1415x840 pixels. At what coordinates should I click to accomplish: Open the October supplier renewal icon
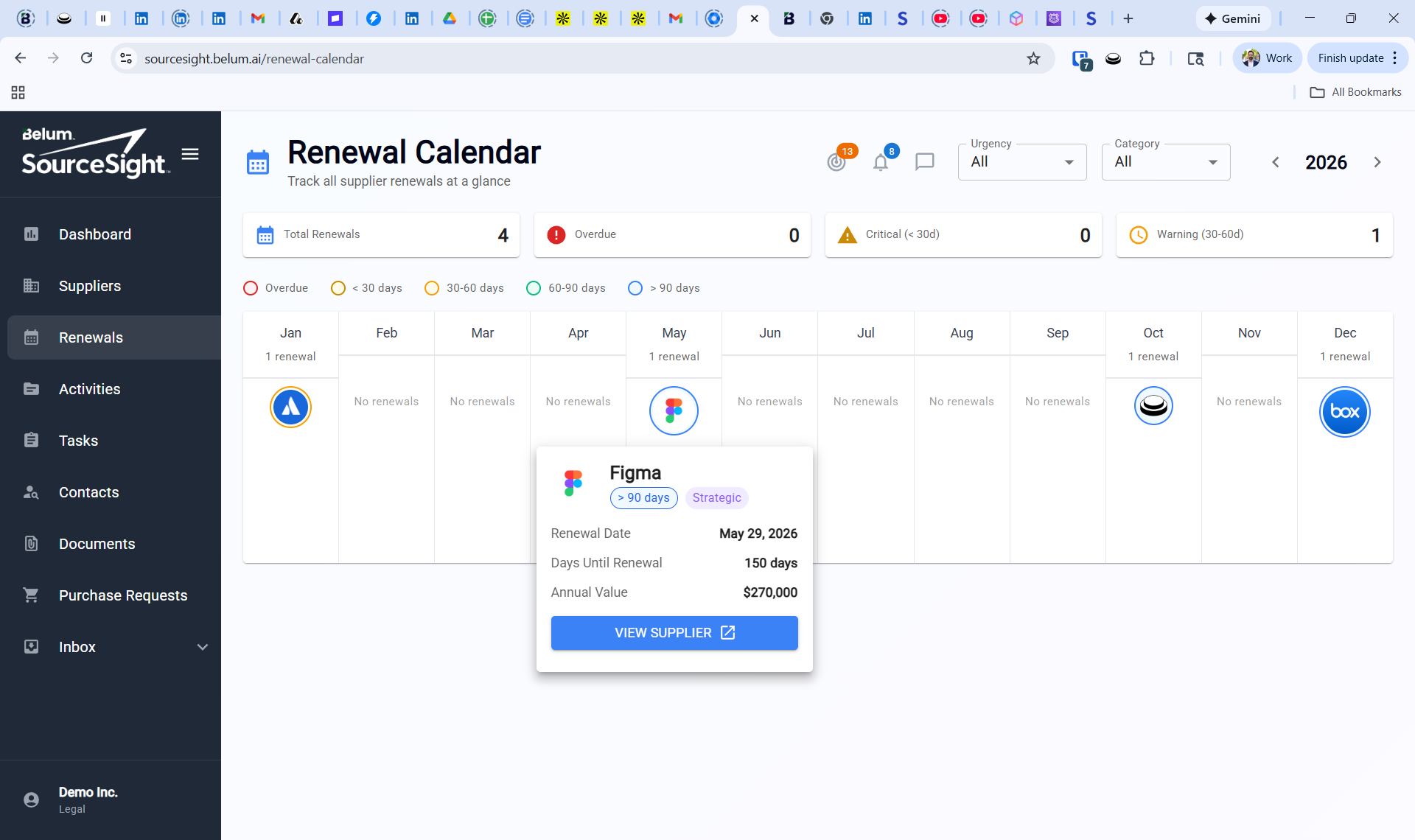pyautogui.click(x=1153, y=405)
